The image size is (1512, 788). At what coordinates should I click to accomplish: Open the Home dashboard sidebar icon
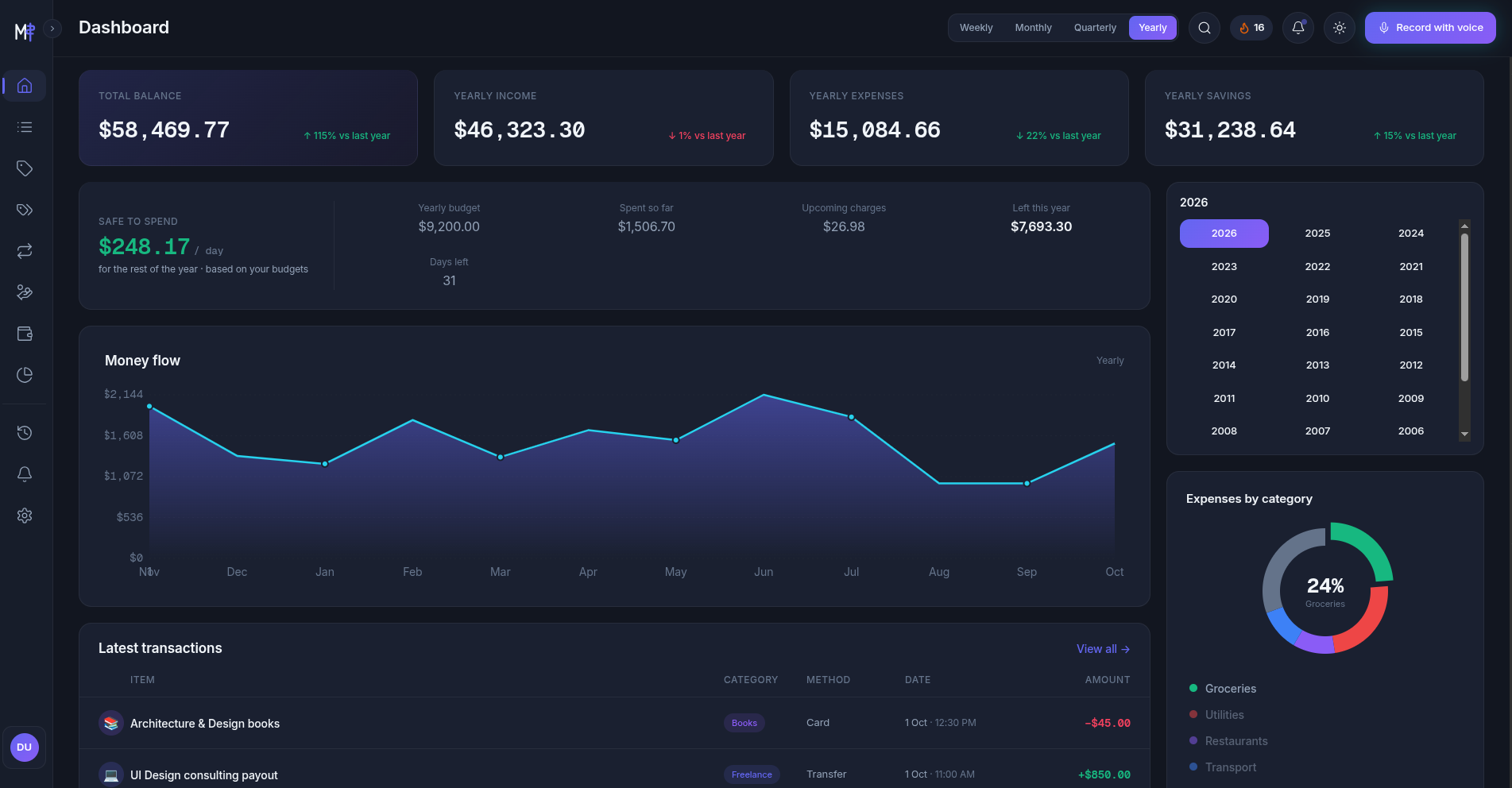coord(25,86)
